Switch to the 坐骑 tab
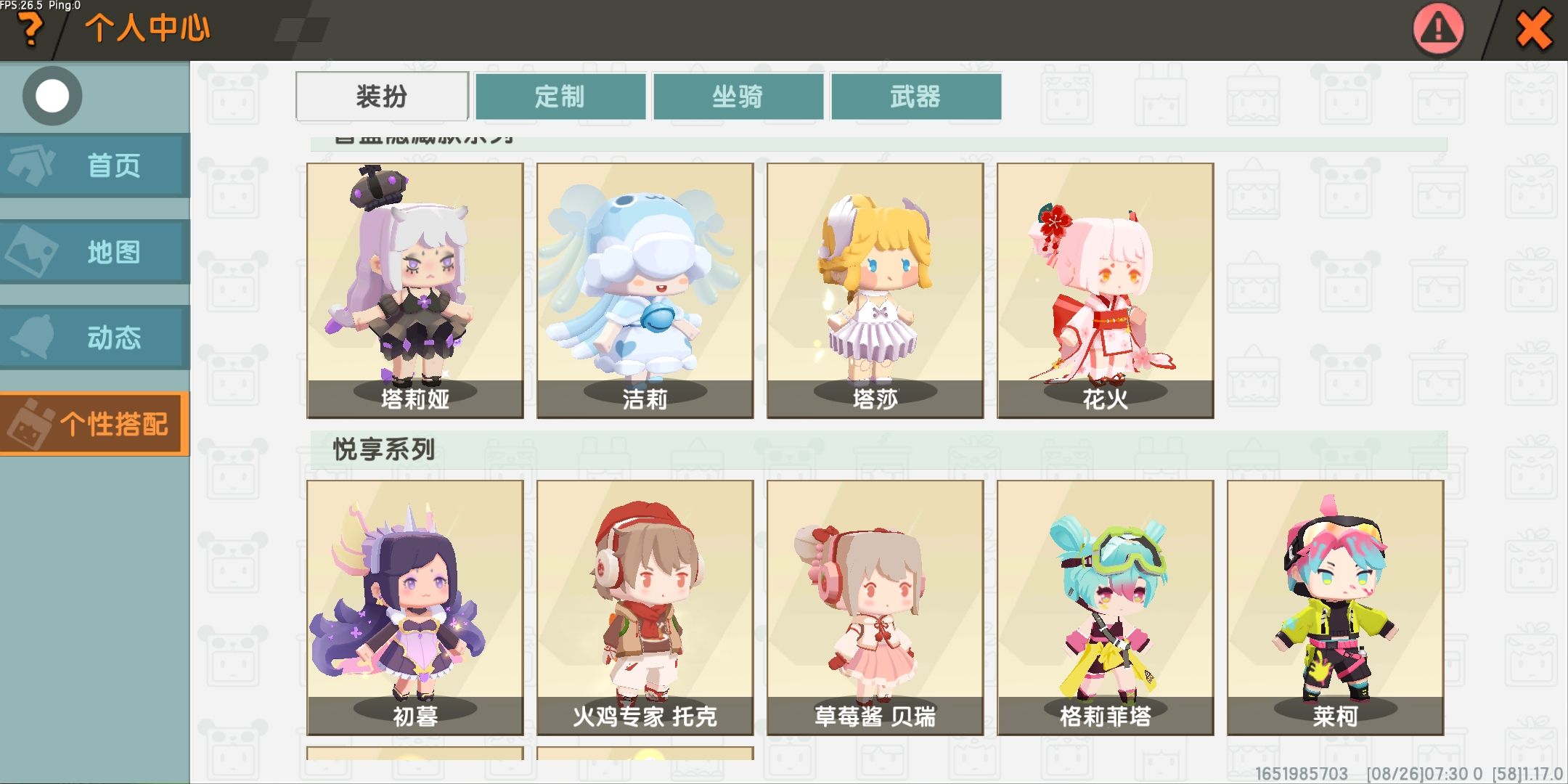The height and width of the screenshot is (784, 1568). [738, 96]
